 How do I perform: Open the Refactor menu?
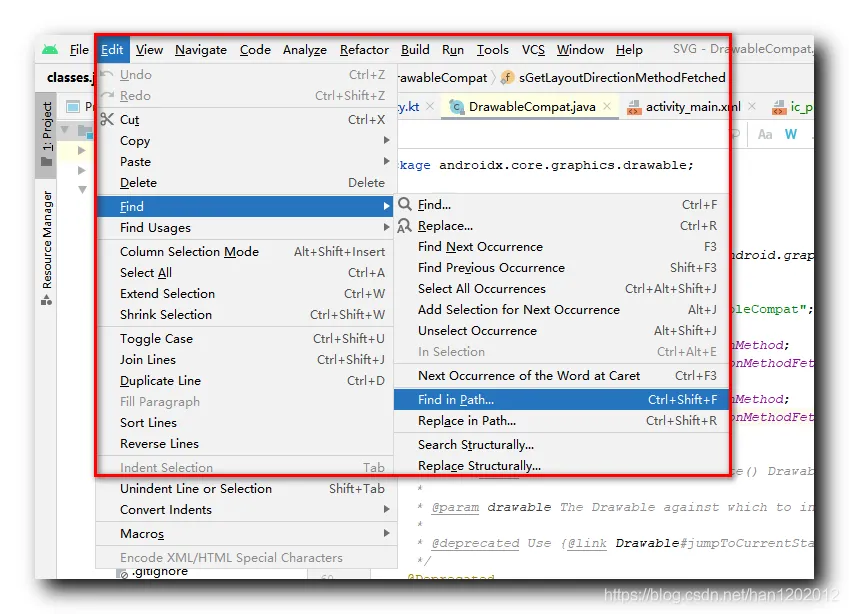coord(364,50)
